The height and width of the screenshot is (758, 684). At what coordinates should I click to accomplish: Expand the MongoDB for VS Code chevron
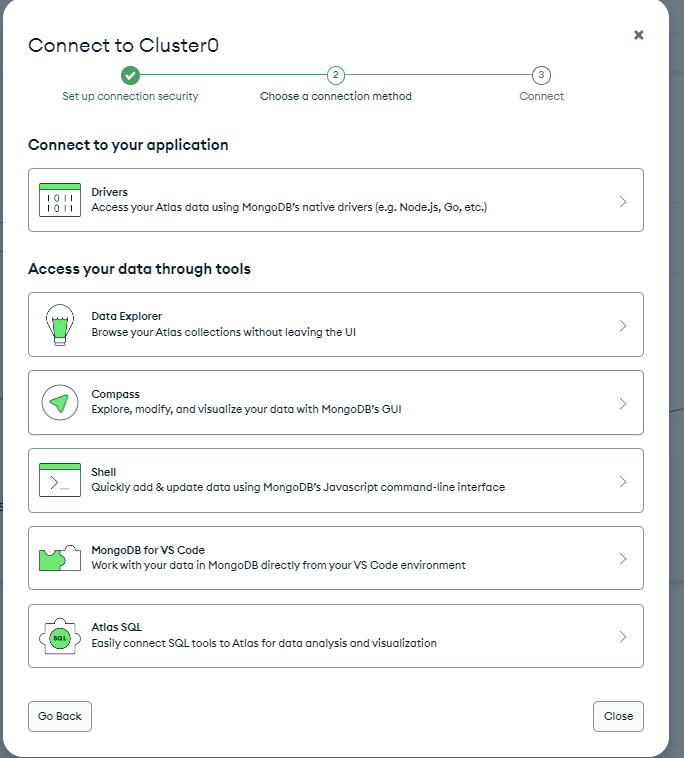pyautogui.click(x=623, y=559)
